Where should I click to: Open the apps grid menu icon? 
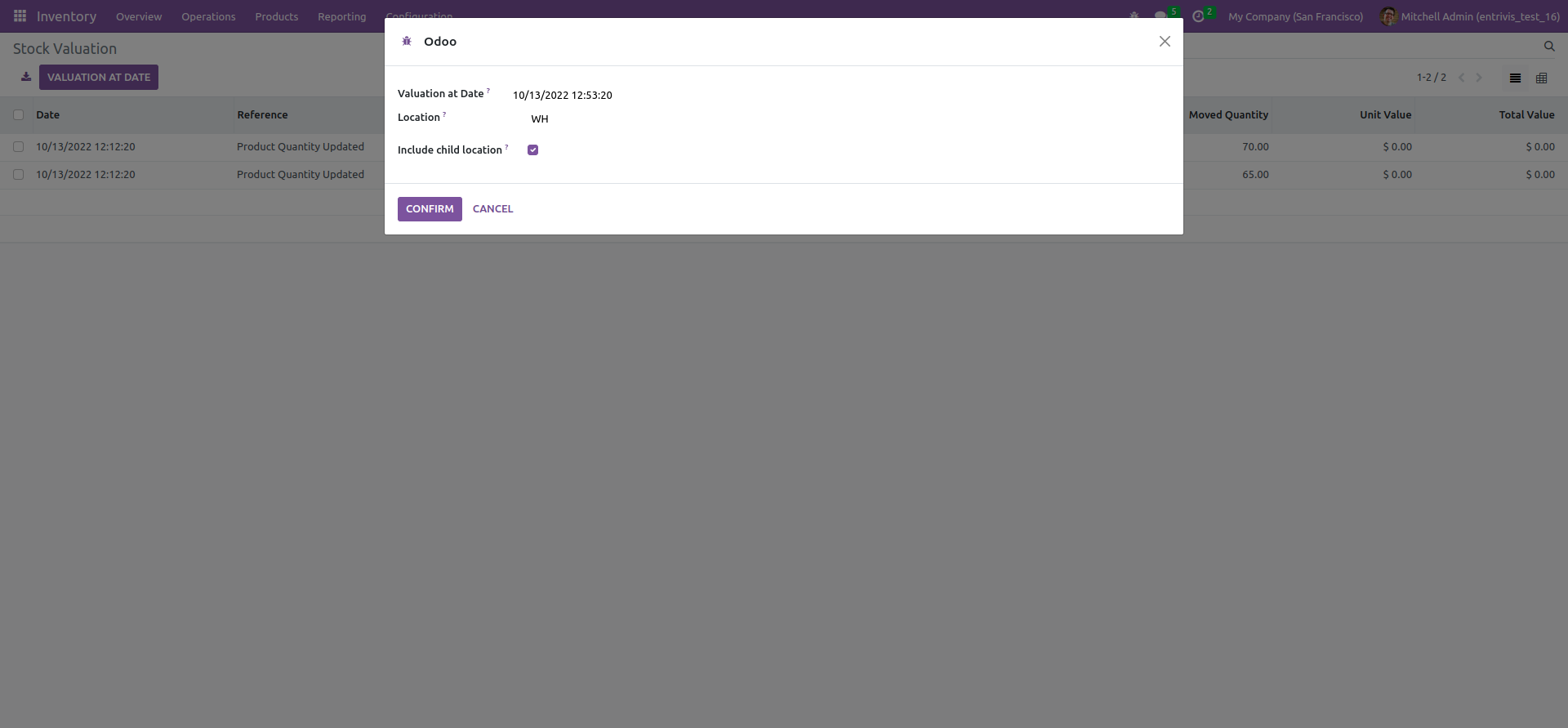[20, 16]
